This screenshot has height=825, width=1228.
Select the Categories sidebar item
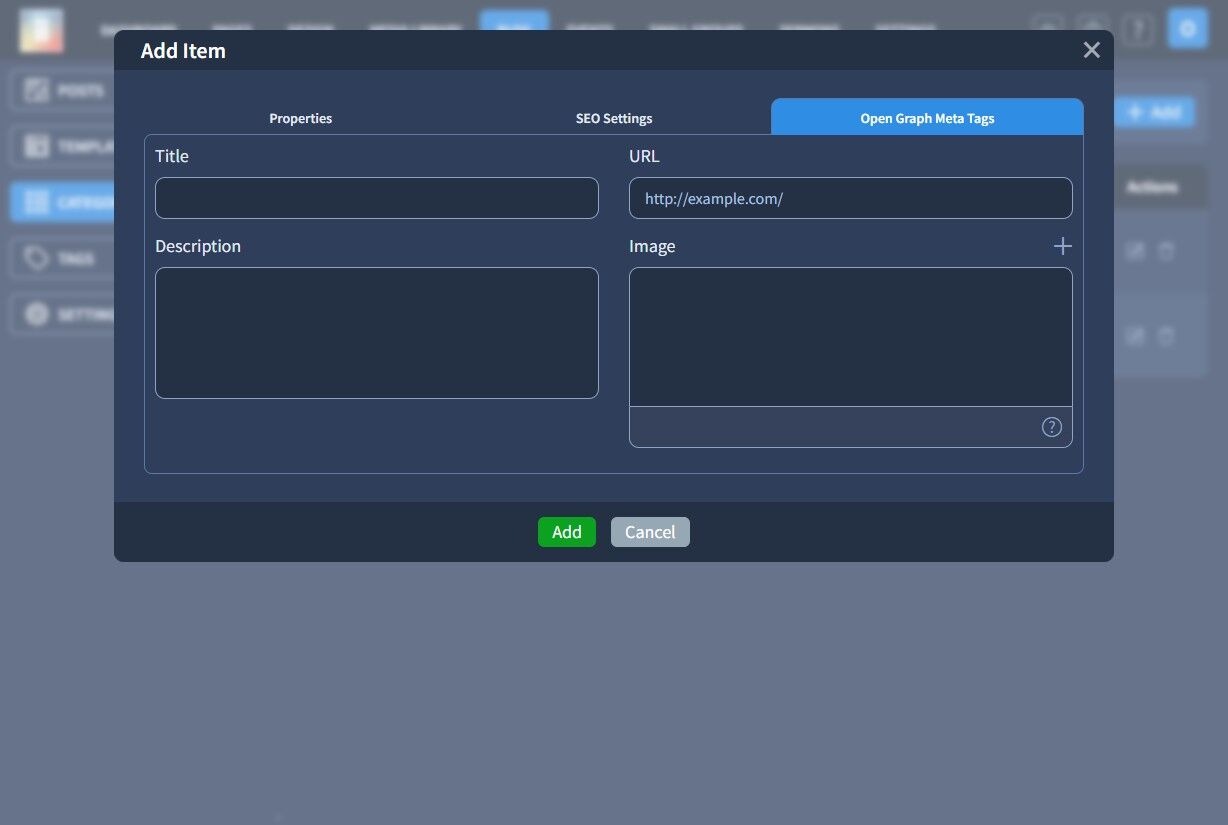(62, 203)
